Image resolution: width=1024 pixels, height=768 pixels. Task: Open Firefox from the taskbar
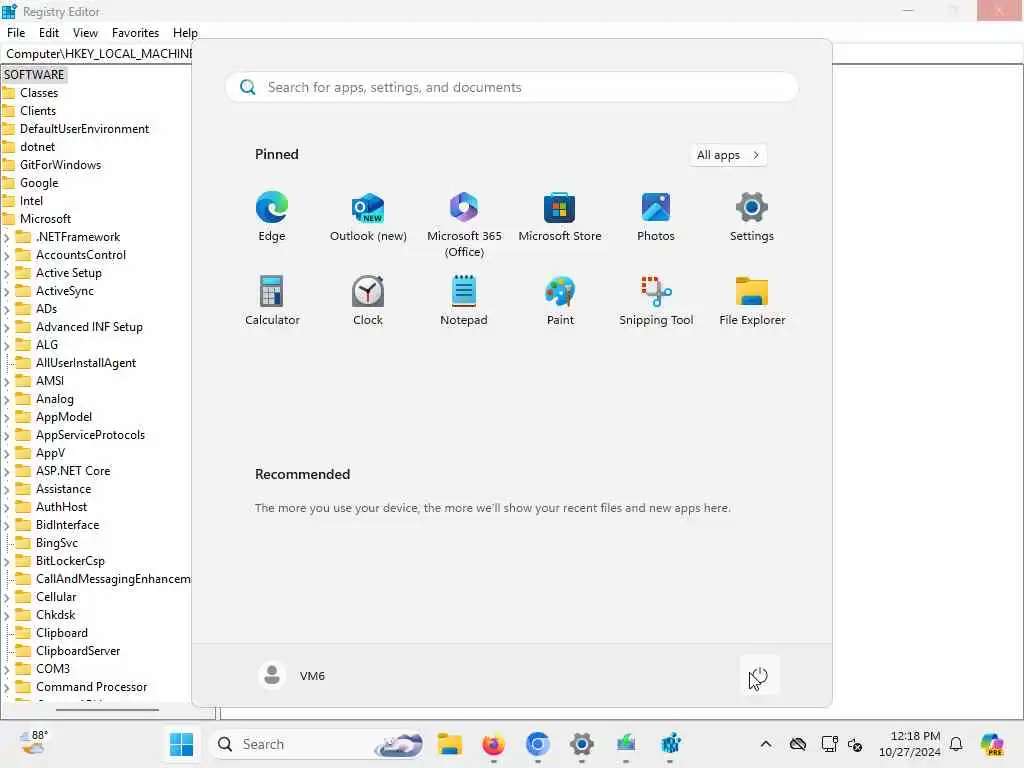493,744
